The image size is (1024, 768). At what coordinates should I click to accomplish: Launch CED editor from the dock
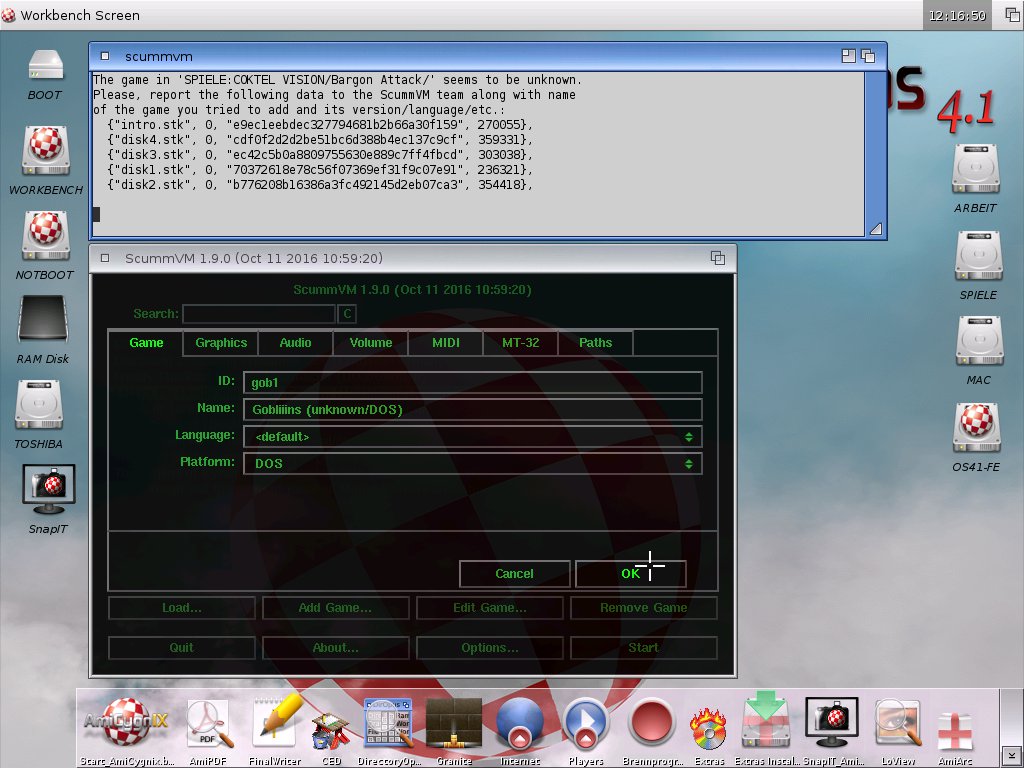pos(331,731)
